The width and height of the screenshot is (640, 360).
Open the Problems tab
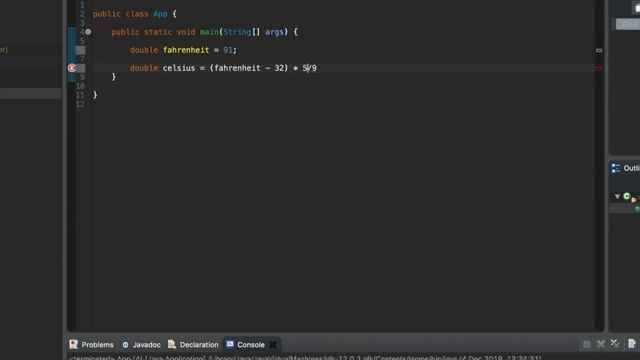(91, 344)
